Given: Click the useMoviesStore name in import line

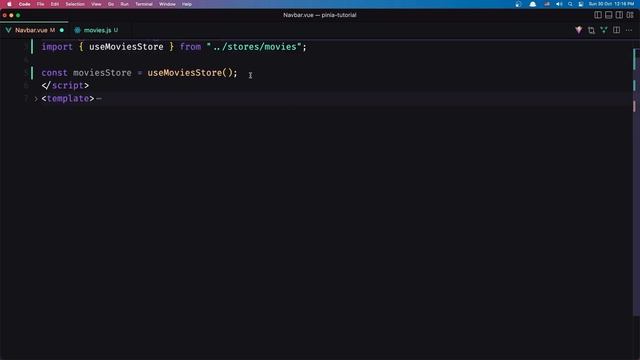Looking at the screenshot, I should pyautogui.click(x=126, y=47).
